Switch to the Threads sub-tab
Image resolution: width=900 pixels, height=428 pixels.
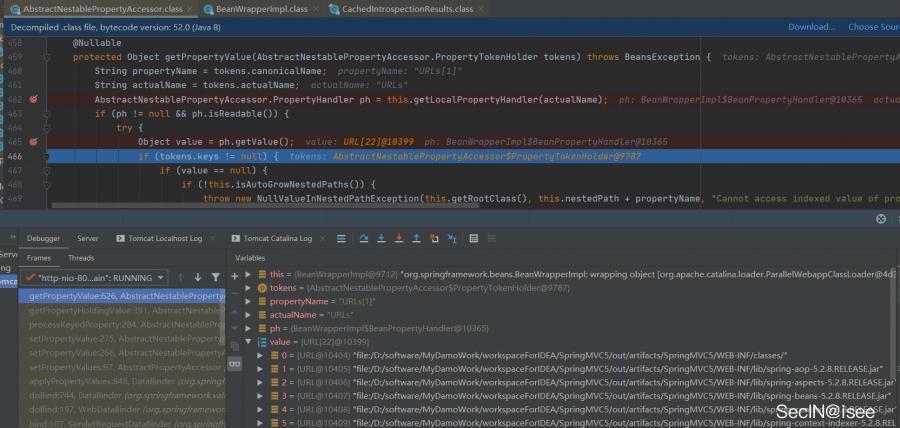click(x=81, y=258)
